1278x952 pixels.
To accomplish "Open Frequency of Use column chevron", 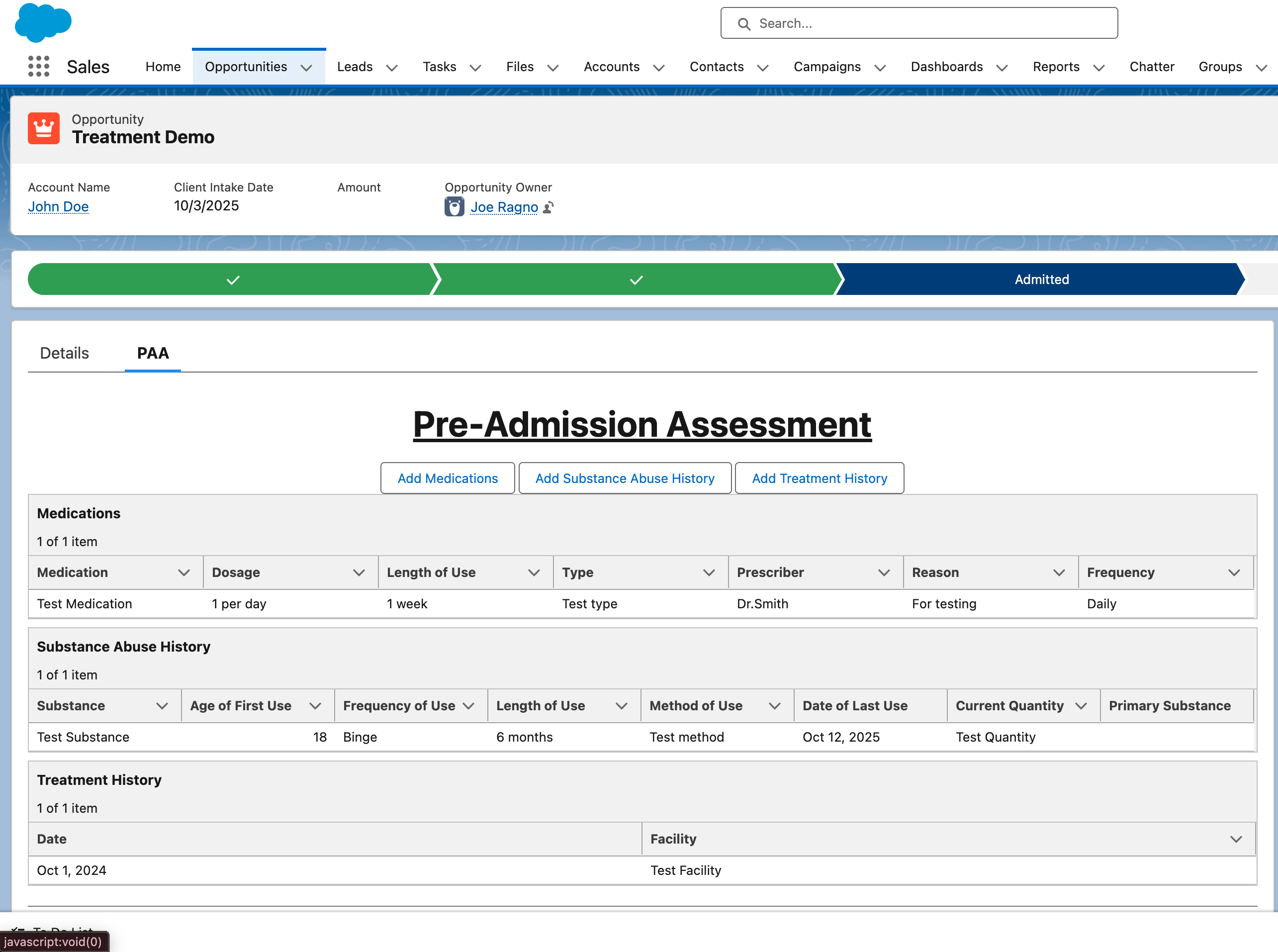I will [468, 706].
